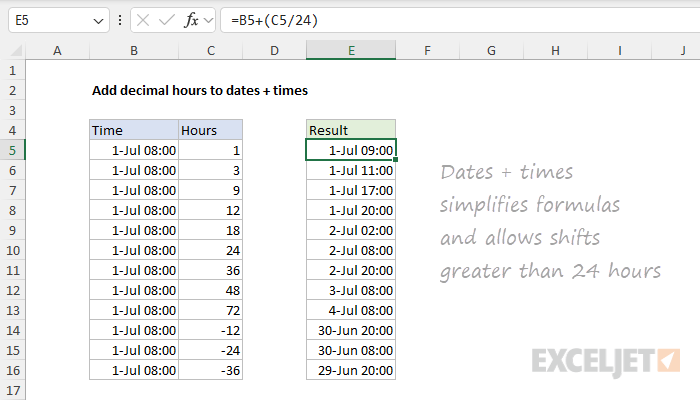700x400 pixels.
Task: Select result cell '30-Jun 20:00'
Action: tap(351, 330)
